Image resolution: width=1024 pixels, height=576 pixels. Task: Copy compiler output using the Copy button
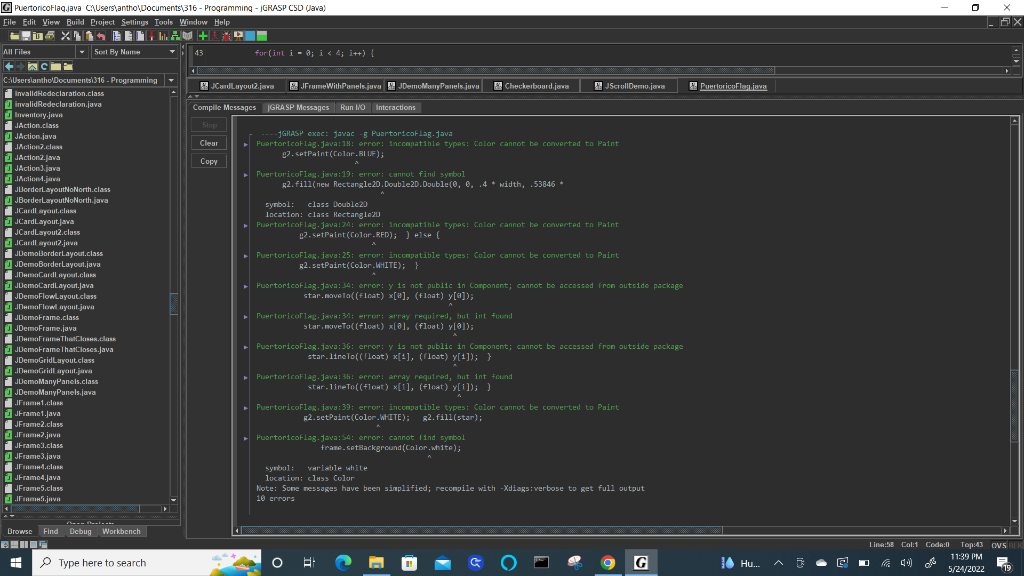point(208,160)
